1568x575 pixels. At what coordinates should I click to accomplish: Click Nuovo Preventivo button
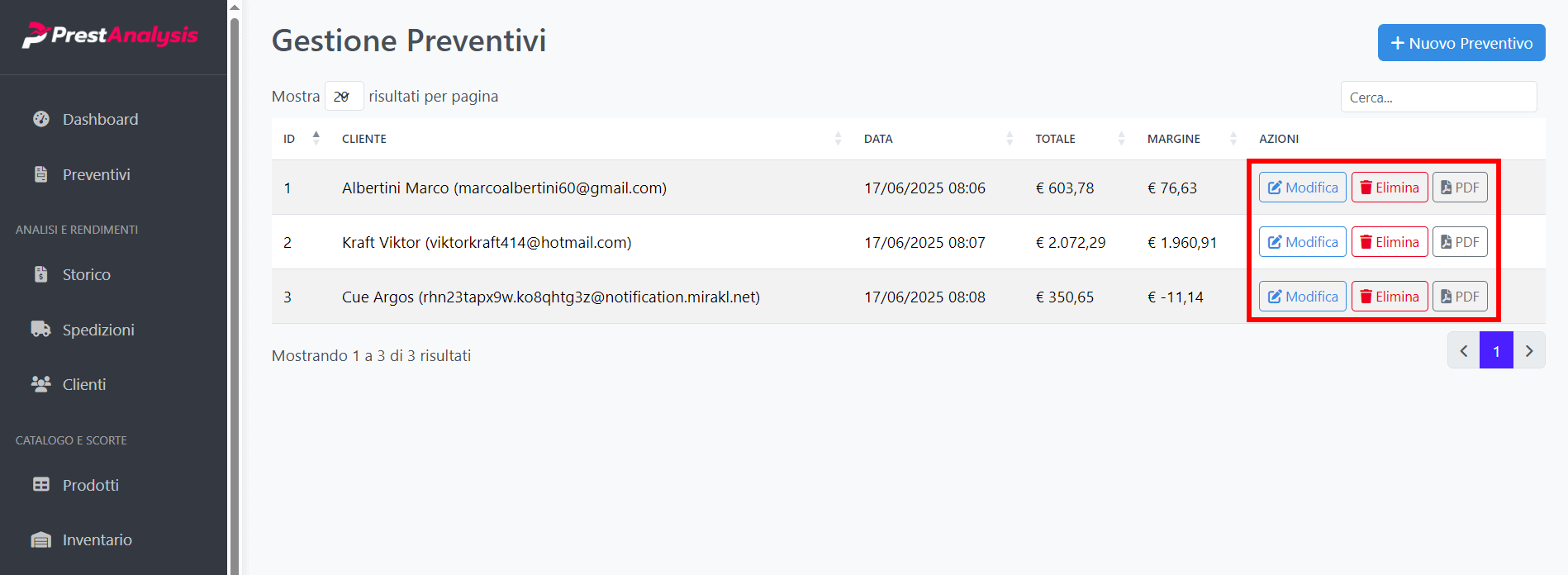[1461, 43]
